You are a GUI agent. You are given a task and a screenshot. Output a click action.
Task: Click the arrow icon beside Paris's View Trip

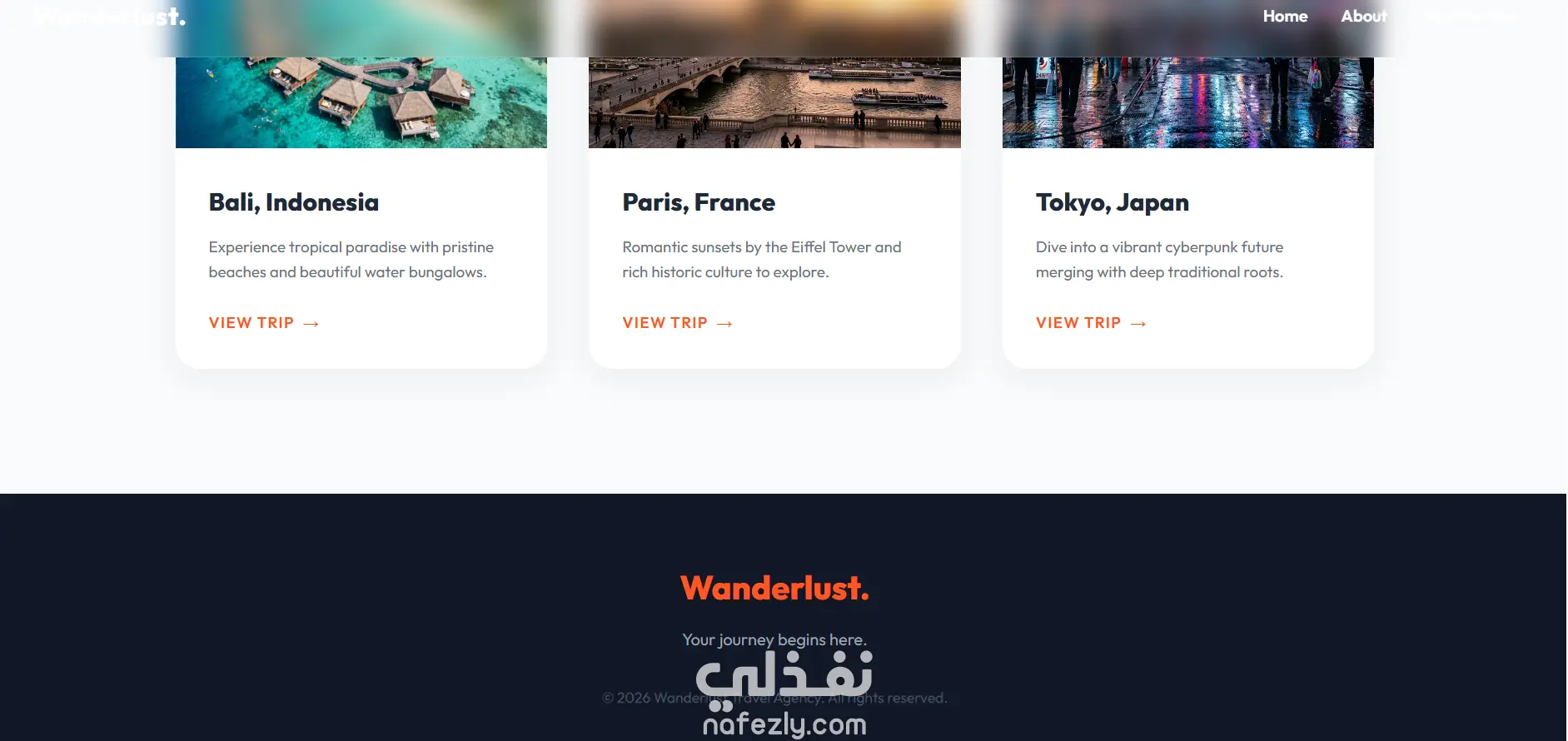pyautogui.click(x=724, y=324)
